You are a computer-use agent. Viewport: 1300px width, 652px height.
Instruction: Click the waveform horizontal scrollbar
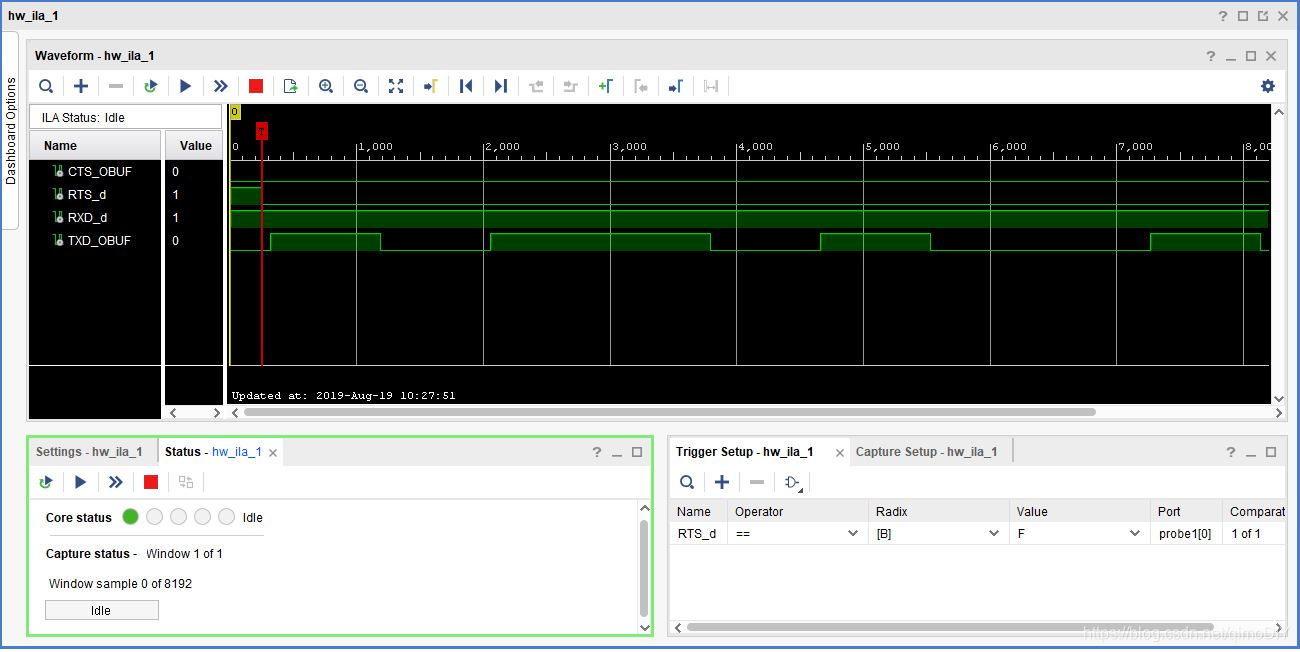[669, 412]
